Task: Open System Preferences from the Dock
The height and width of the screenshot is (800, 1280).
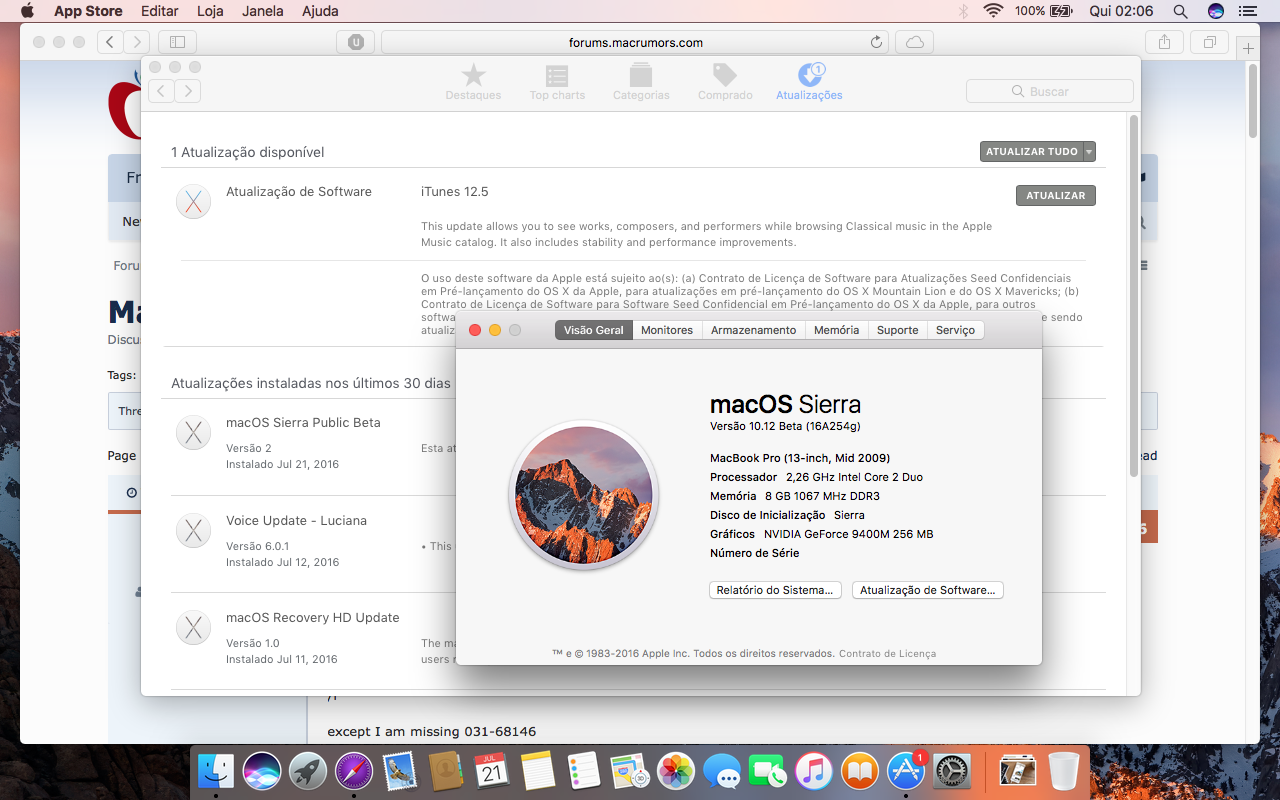Action: pos(953,771)
